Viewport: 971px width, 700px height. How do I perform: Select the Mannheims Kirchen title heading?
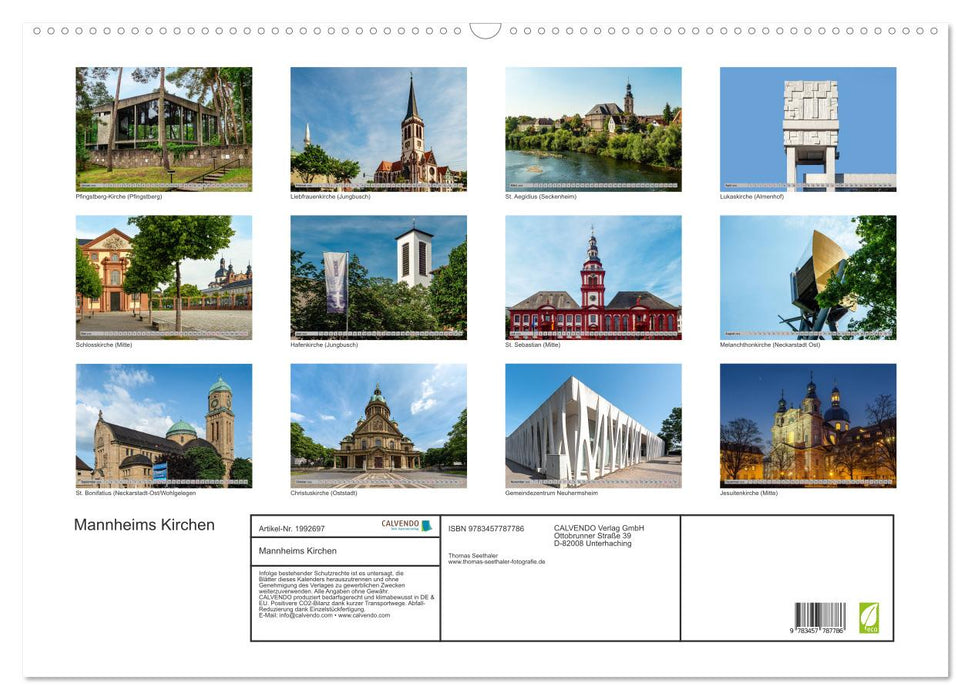[x=144, y=525]
